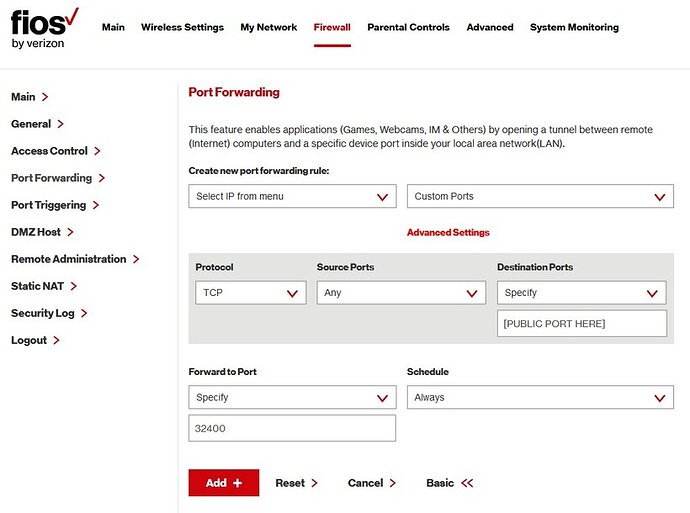This screenshot has height=513, width=690.
Task: Switch to the Wireless Settings tab
Action: (182, 27)
